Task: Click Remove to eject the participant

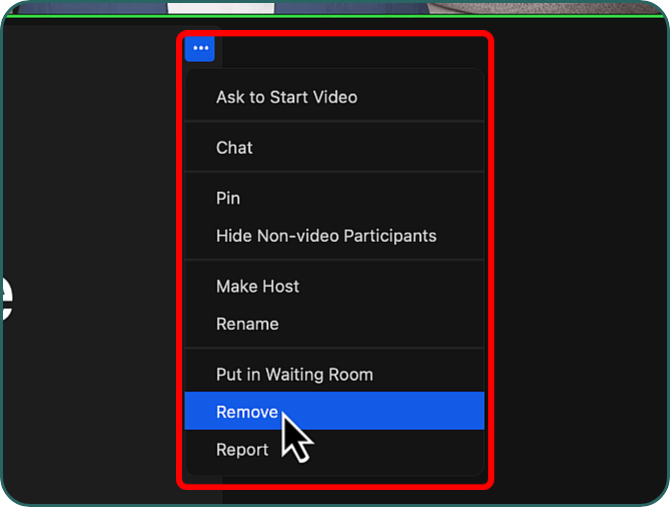Action: (334, 411)
